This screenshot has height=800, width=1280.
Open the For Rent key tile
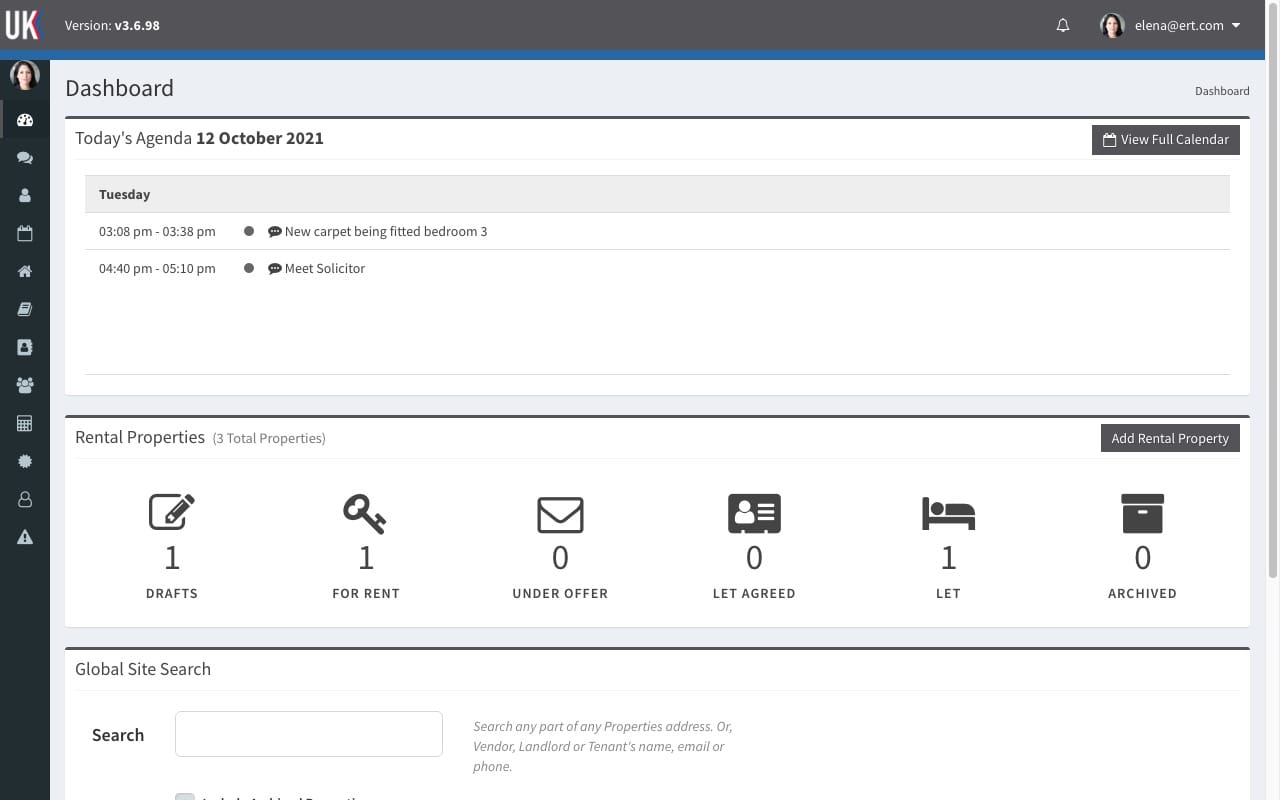click(366, 546)
